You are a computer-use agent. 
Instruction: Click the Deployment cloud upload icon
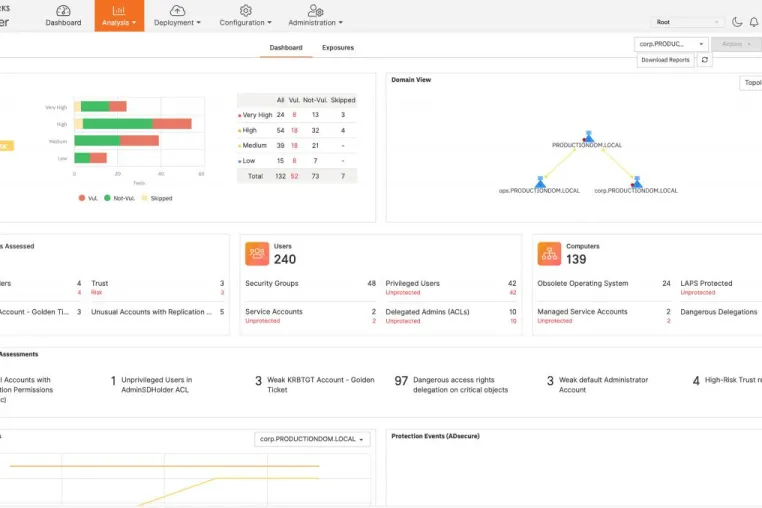tap(177, 10)
